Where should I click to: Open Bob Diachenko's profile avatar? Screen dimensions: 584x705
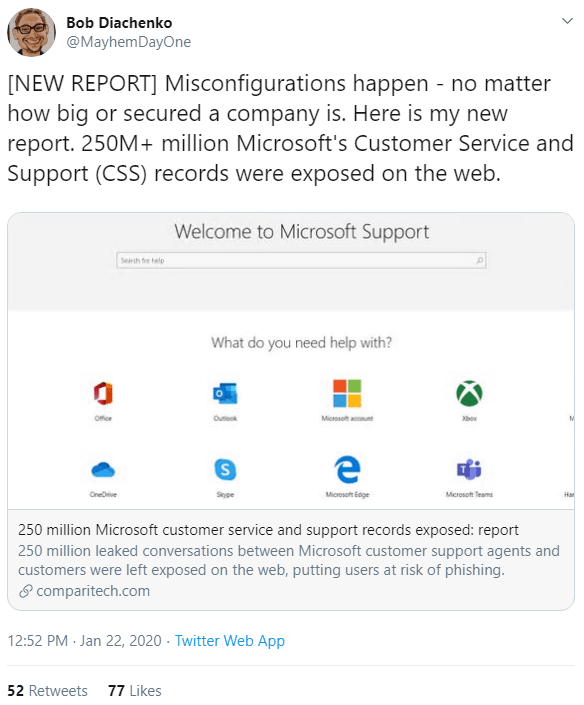[x=31, y=32]
